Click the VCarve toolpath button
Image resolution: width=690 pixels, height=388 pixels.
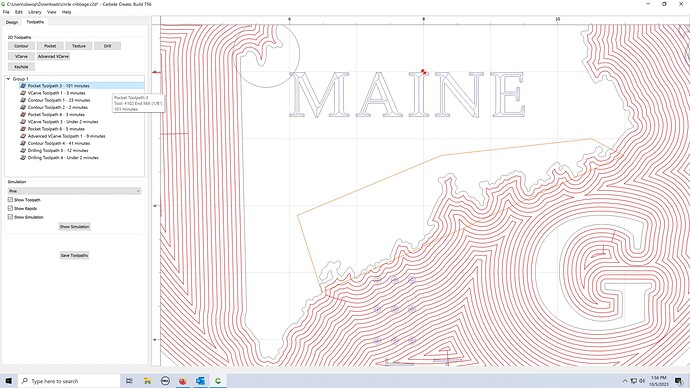pos(21,56)
